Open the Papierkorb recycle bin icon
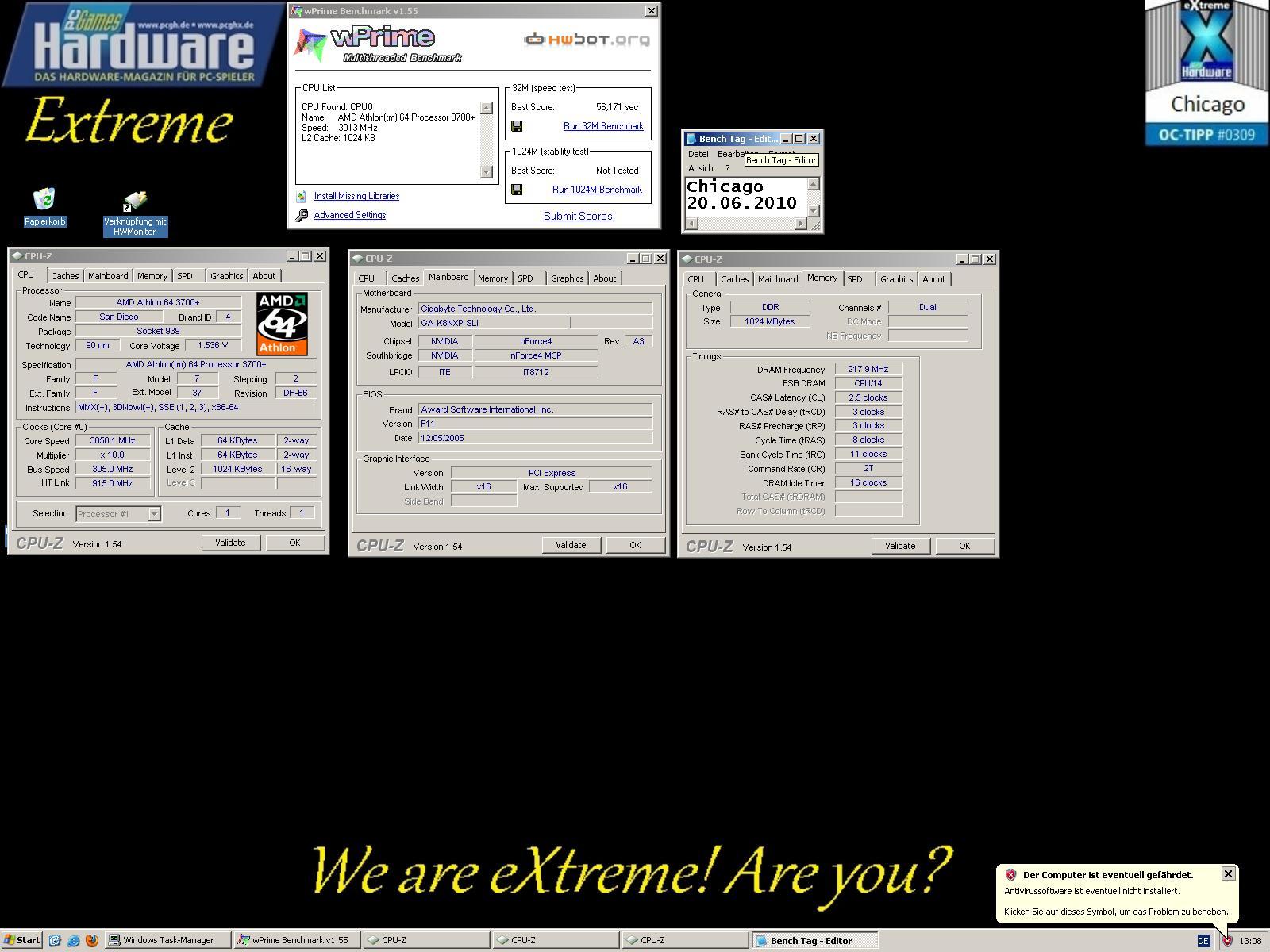The width and height of the screenshot is (1270, 952). pyautogui.click(x=44, y=199)
